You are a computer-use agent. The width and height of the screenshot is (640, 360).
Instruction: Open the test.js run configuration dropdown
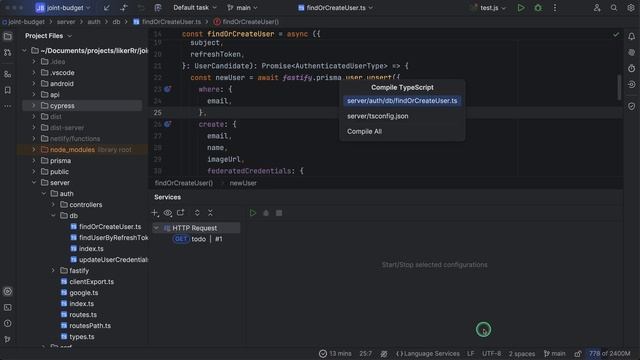[x=489, y=8]
